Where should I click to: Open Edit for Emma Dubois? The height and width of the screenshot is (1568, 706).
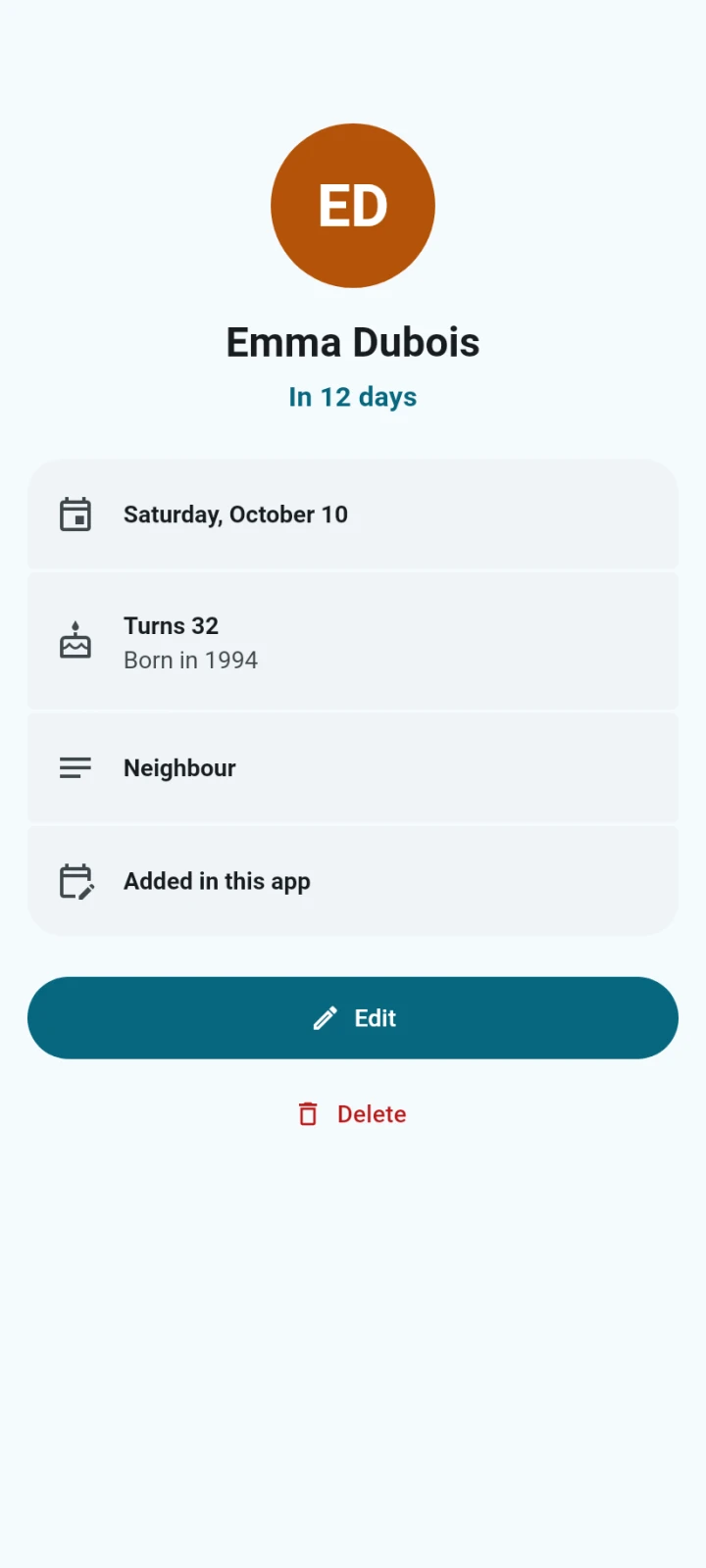(x=353, y=1018)
